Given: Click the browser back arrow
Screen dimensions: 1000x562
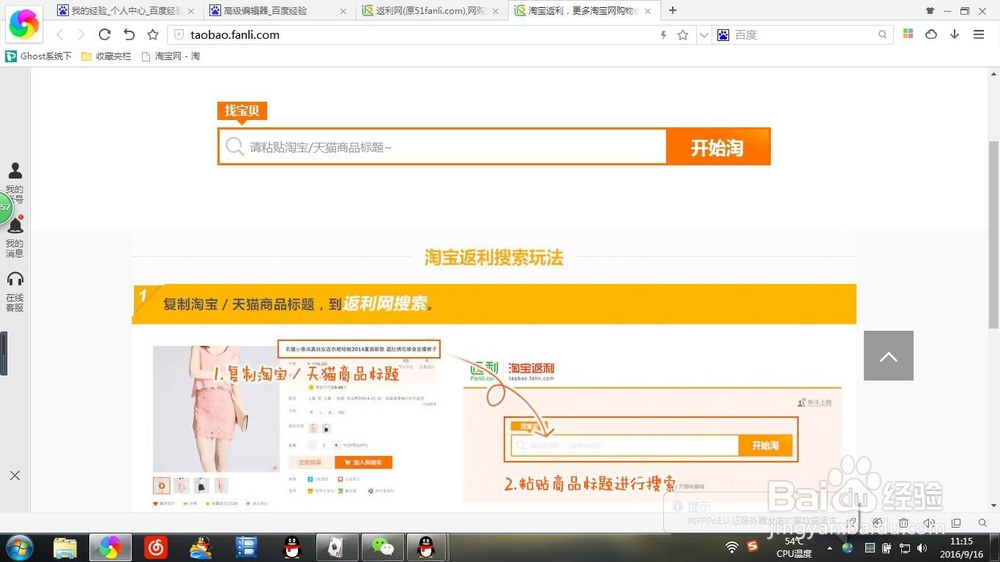Looking at the screenshot, I should (x=60, y=34).
